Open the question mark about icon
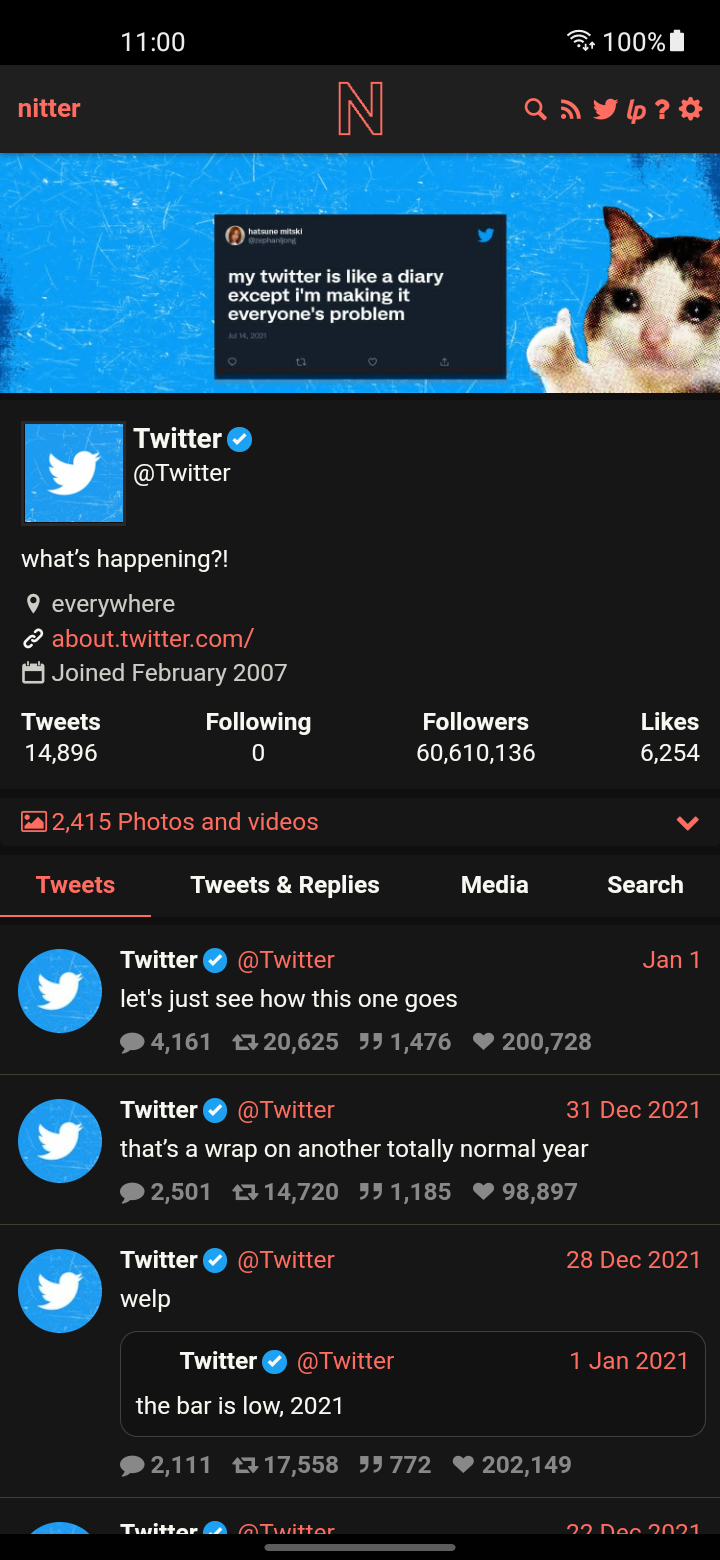This screenshot has width=720, height=1560. pyautogui.click(x=662, y=109)
